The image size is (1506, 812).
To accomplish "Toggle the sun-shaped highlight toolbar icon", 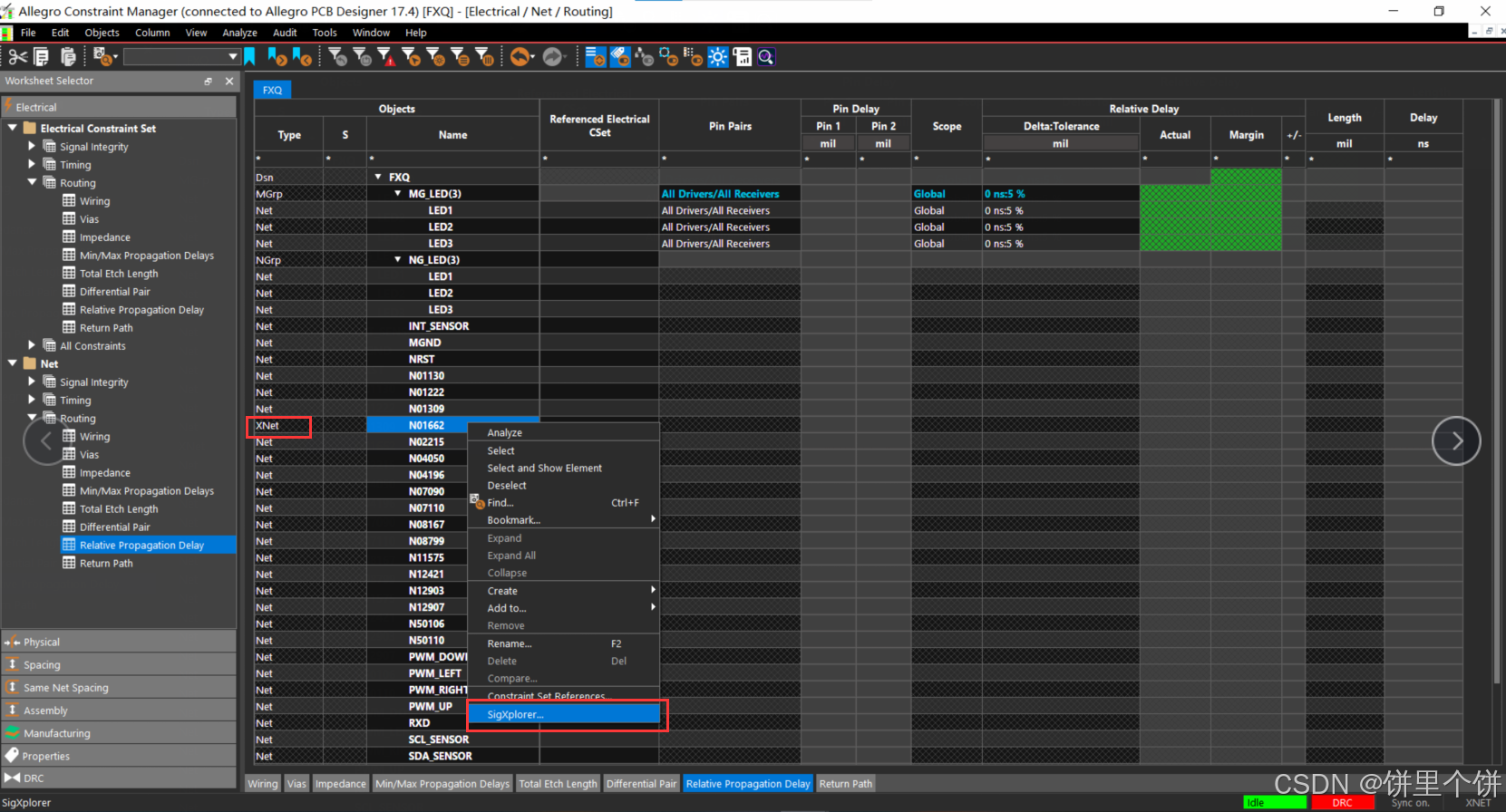I will (717, 57).
